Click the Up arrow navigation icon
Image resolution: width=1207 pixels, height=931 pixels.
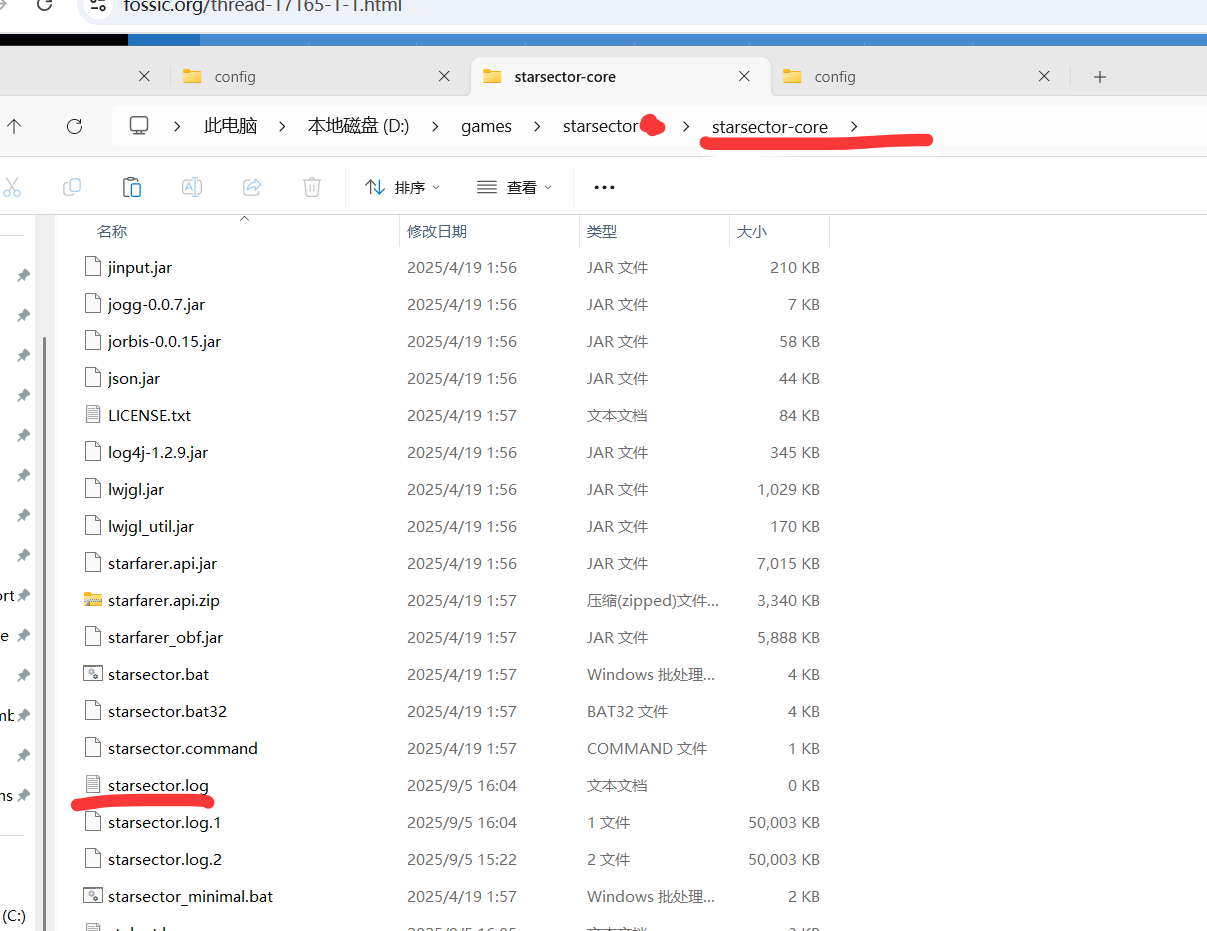point(14,126)
